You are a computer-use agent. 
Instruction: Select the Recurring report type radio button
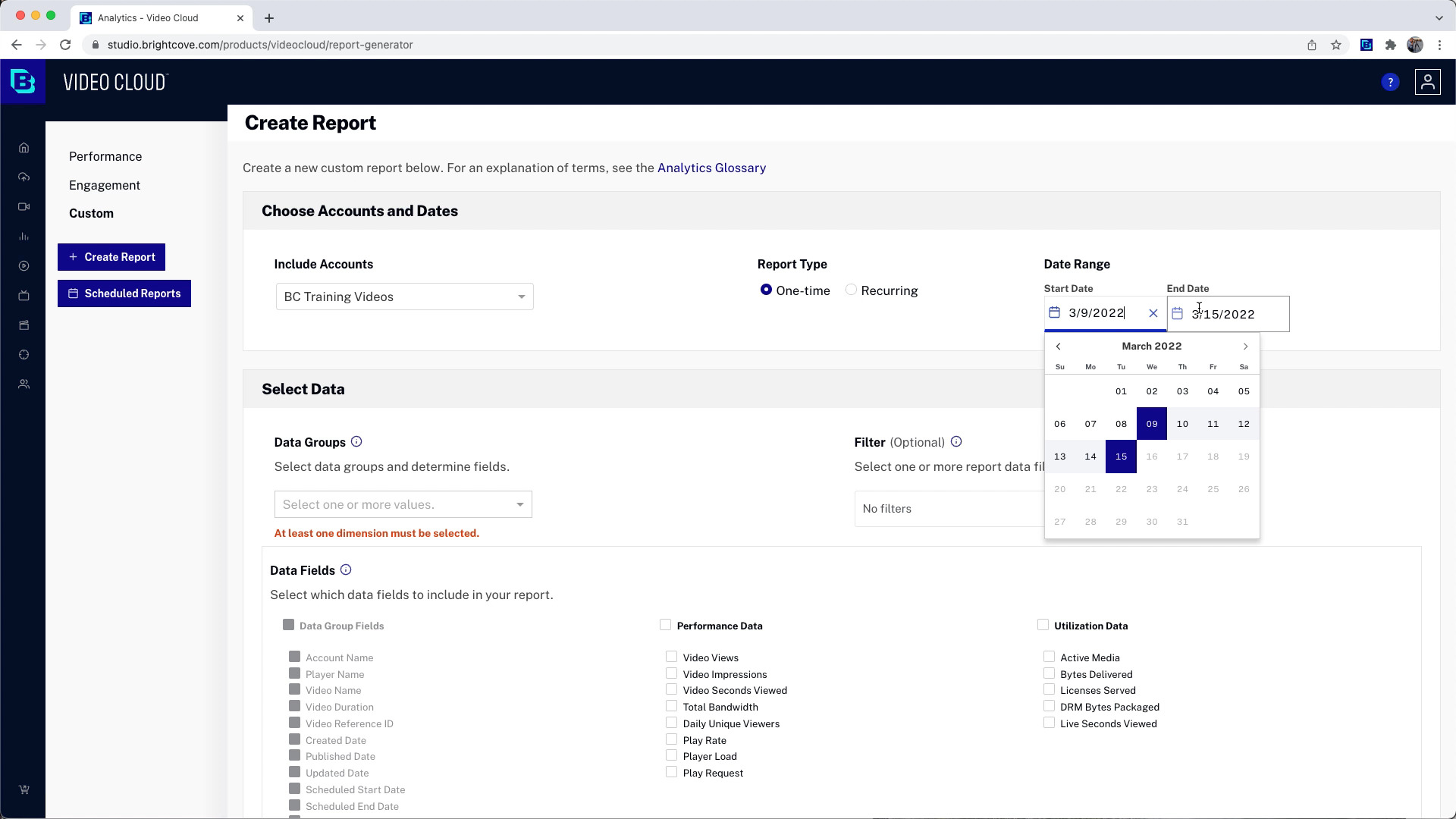851,290
